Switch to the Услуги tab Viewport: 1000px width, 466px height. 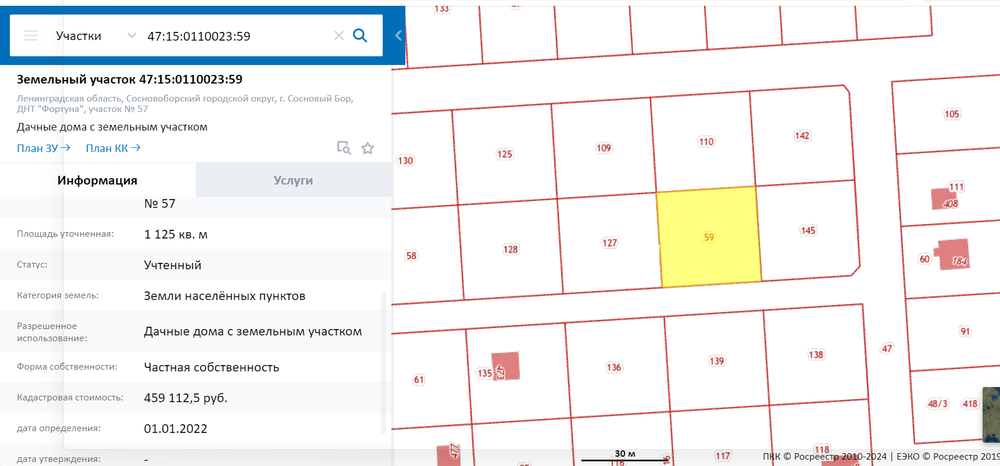click(x=293, y=180)
